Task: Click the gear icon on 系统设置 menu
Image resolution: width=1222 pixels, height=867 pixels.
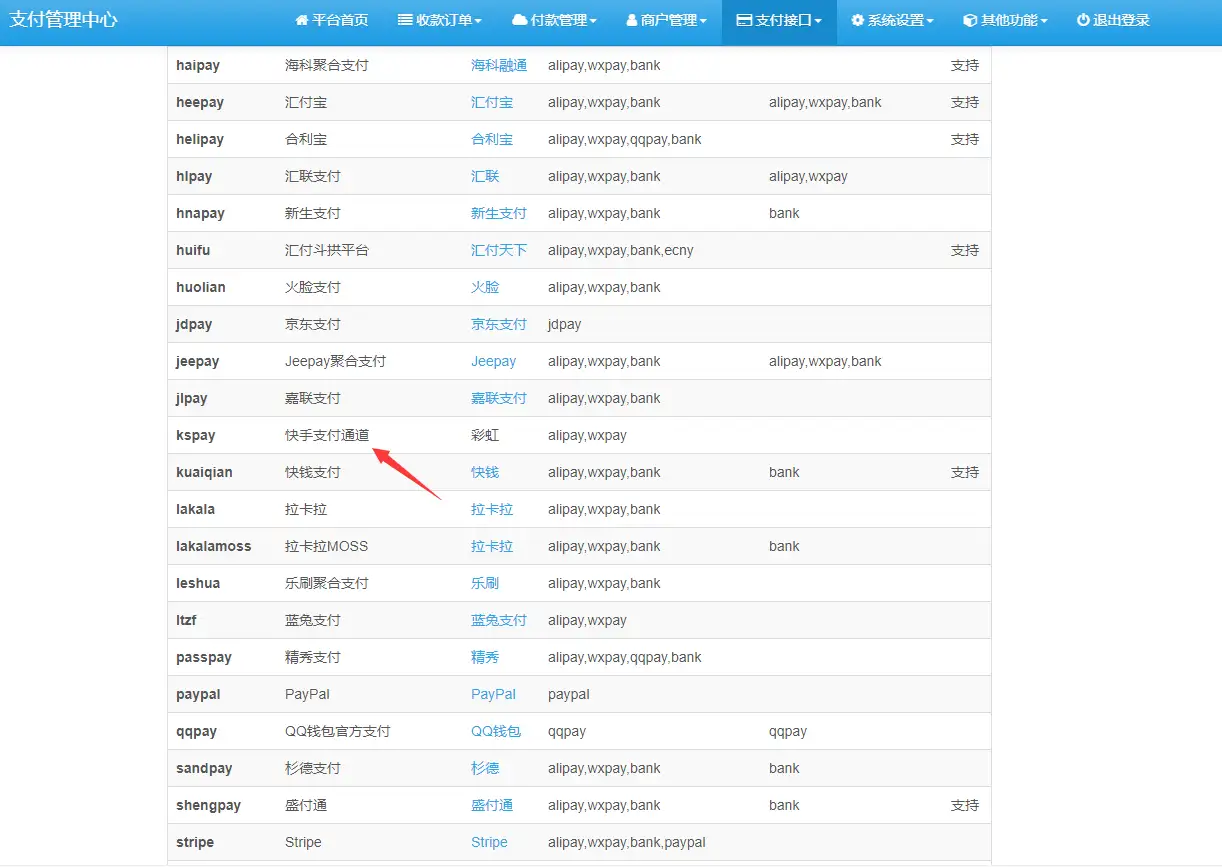Action: click(x=857, y=20)
